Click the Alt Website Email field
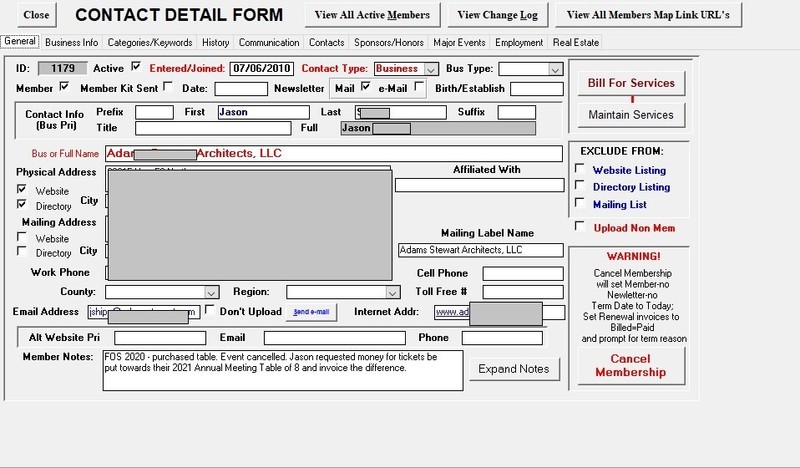The image size is (800, 468). [x=335, y=338]
